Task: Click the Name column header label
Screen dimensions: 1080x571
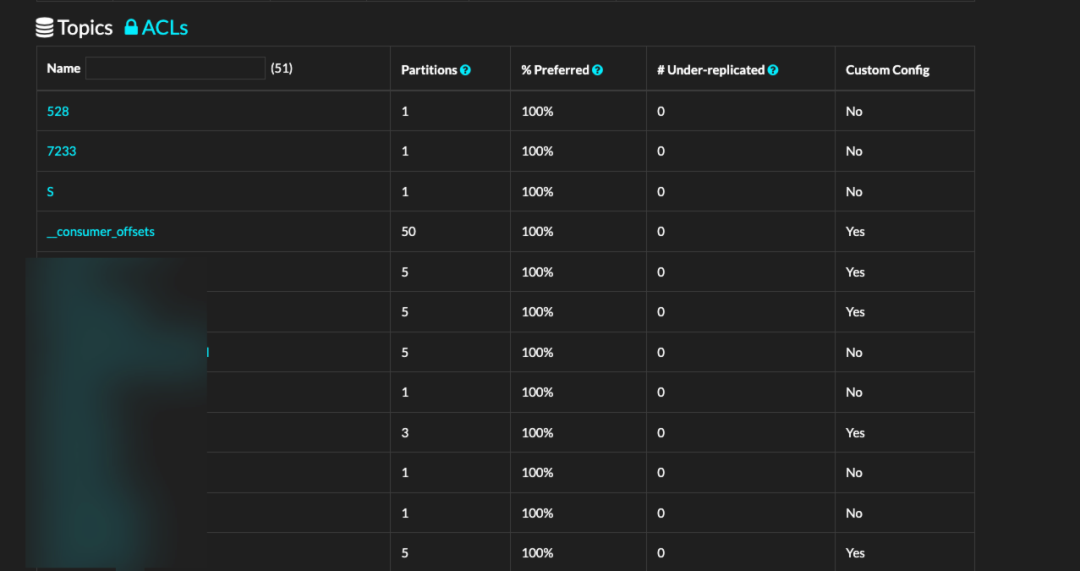Action: coord(63,69)
